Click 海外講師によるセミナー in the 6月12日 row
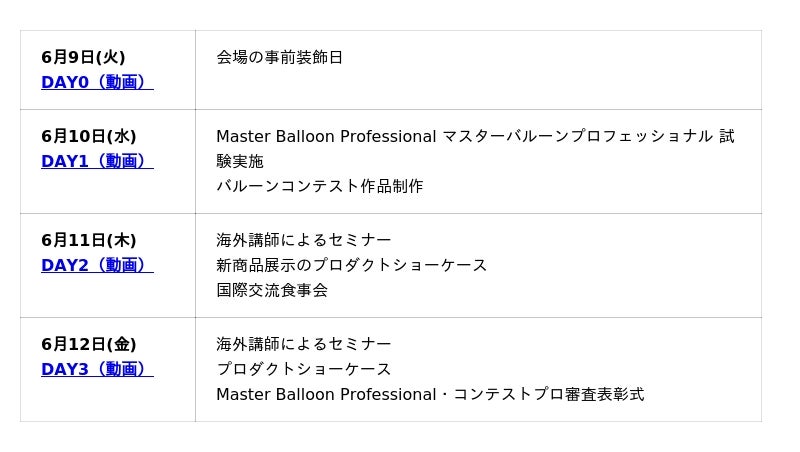 304,344
